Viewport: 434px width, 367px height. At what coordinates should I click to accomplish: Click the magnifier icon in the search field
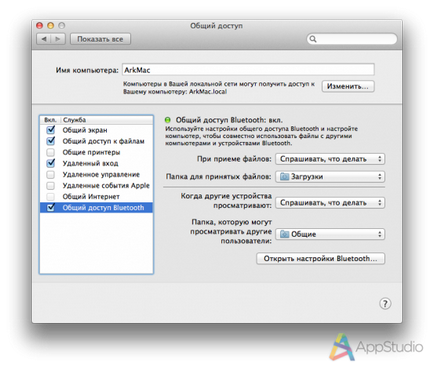click(313, 39)
